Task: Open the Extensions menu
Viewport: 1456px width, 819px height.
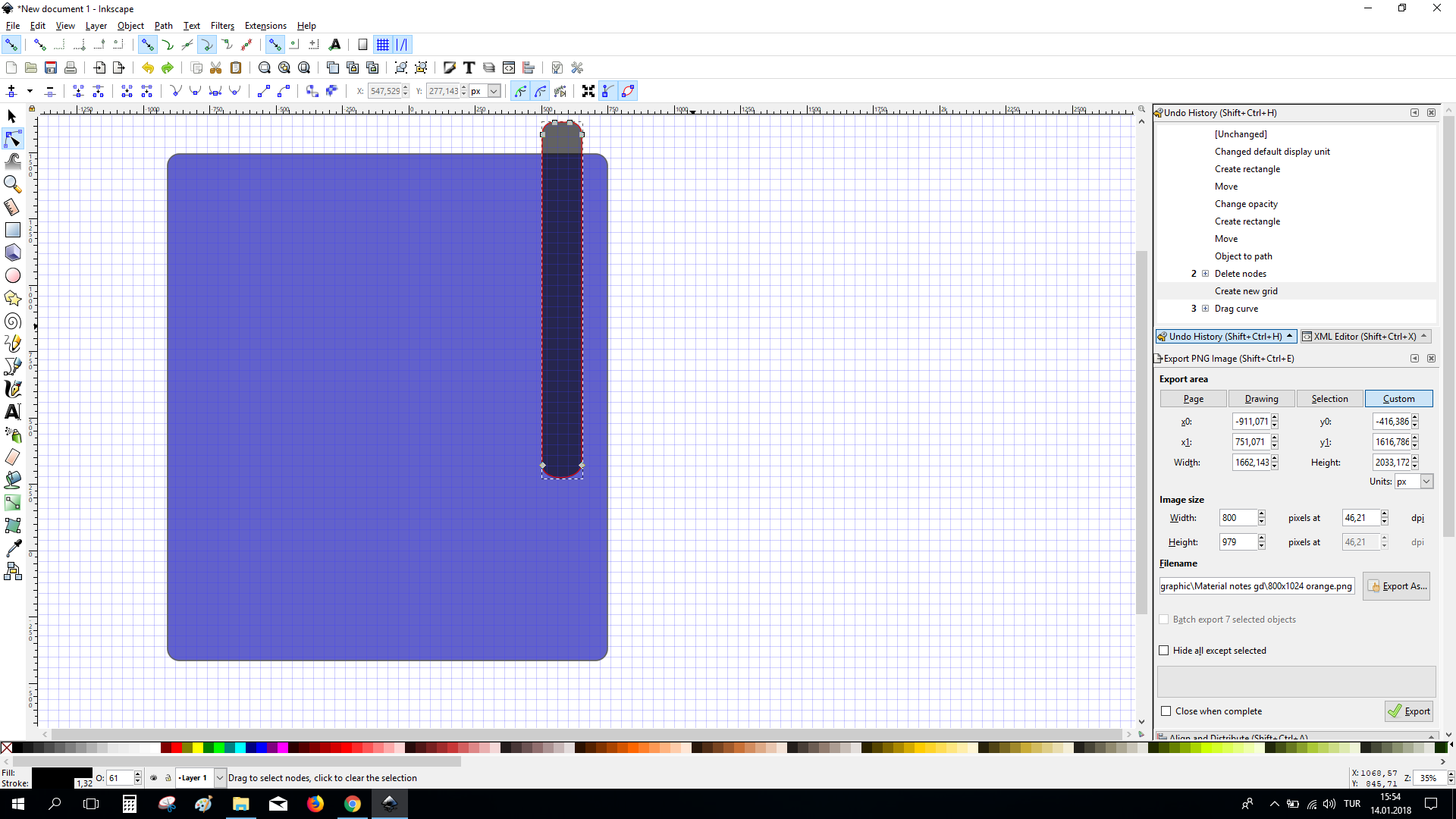Action: [x=265, y=26]
